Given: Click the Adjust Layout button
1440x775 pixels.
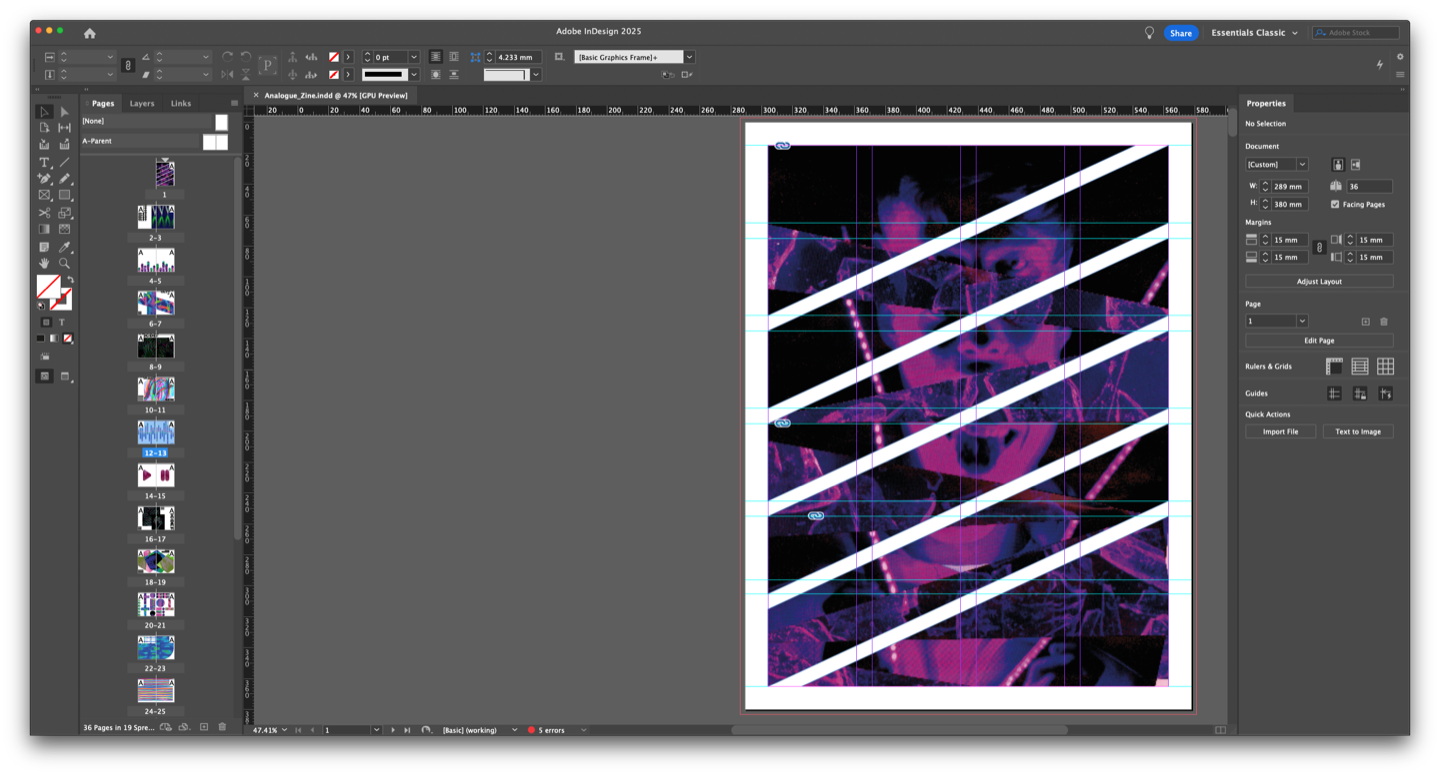Looking at the screenshot, I should pos(1319,282).
